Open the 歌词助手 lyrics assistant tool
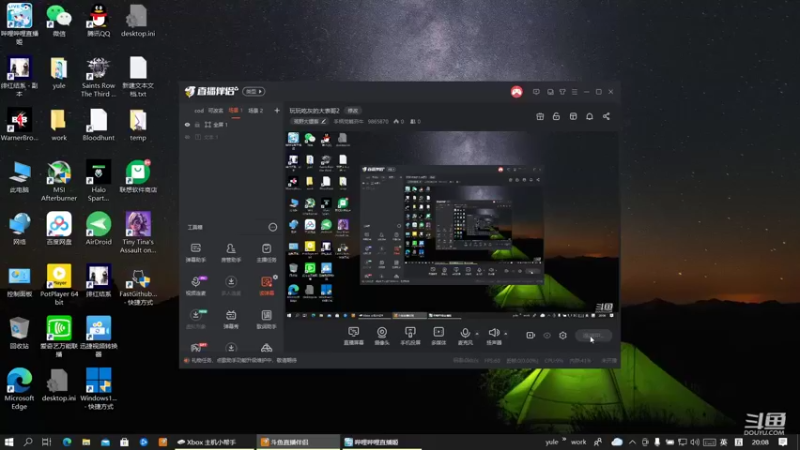Viewport: 800px width, 450px height. pos(266,319)
